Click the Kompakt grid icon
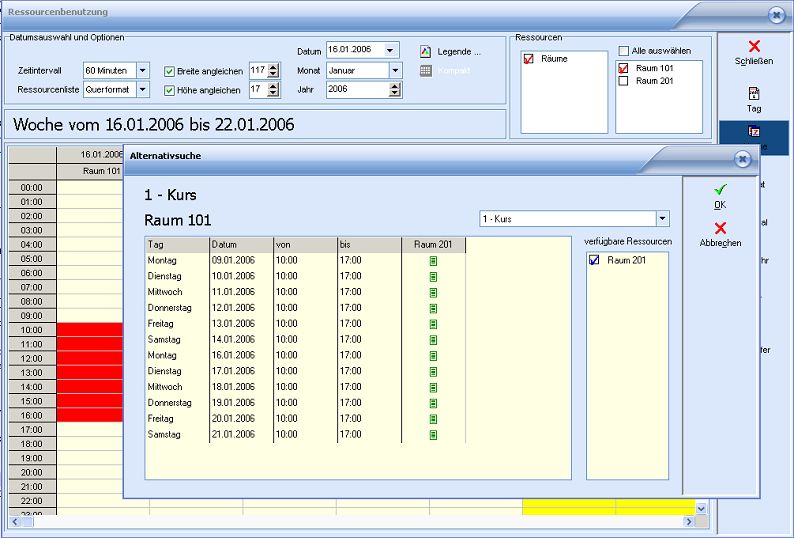This screenshot has width=794, height=538. point(425,70)
